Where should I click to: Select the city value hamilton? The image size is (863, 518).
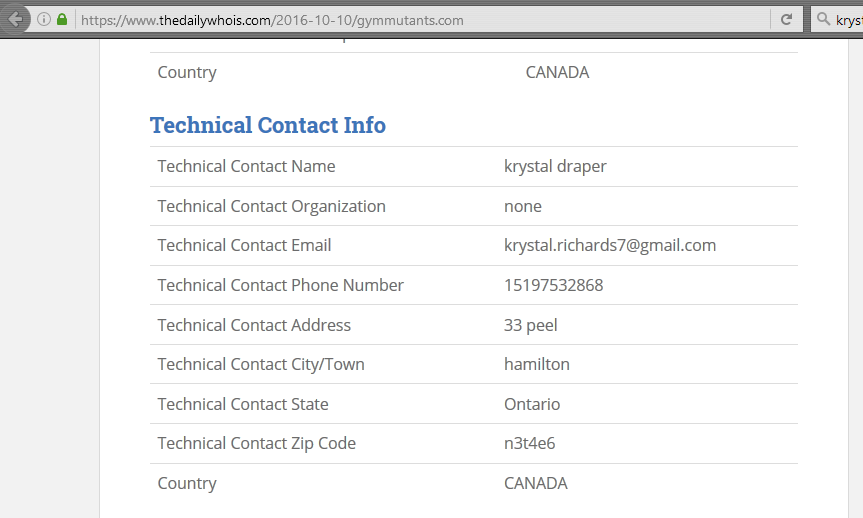point(537,364)
